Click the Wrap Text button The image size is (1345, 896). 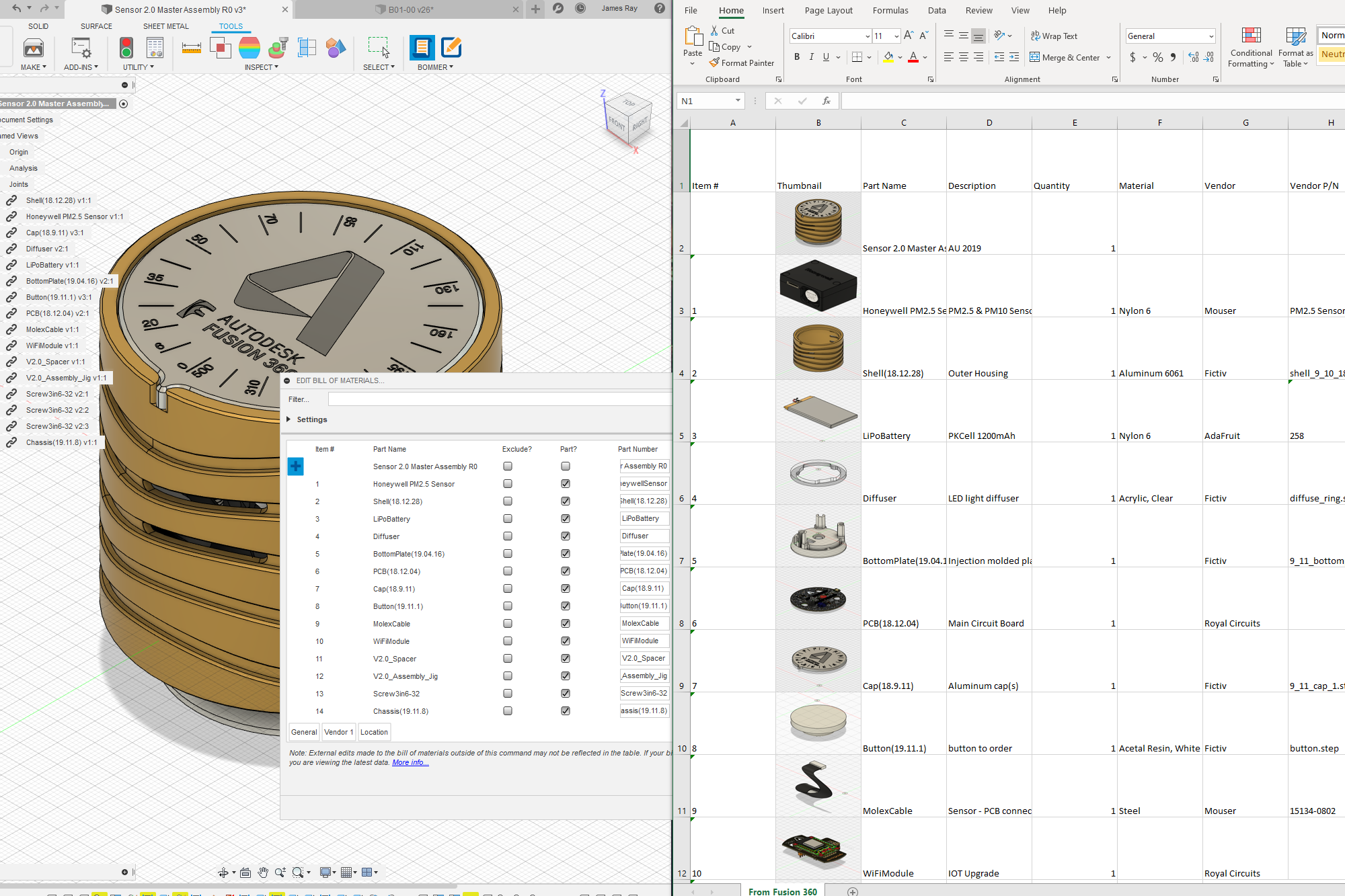1054,36
